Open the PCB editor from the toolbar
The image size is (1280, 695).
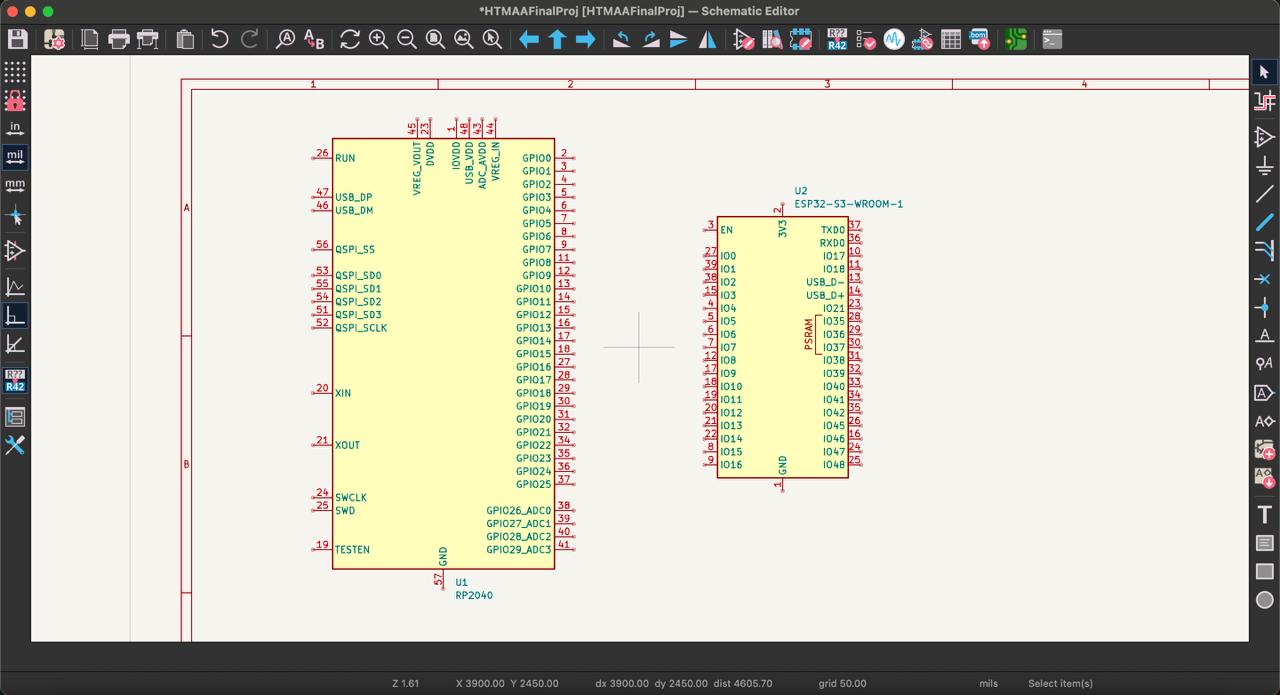(x=1016, y=40)
